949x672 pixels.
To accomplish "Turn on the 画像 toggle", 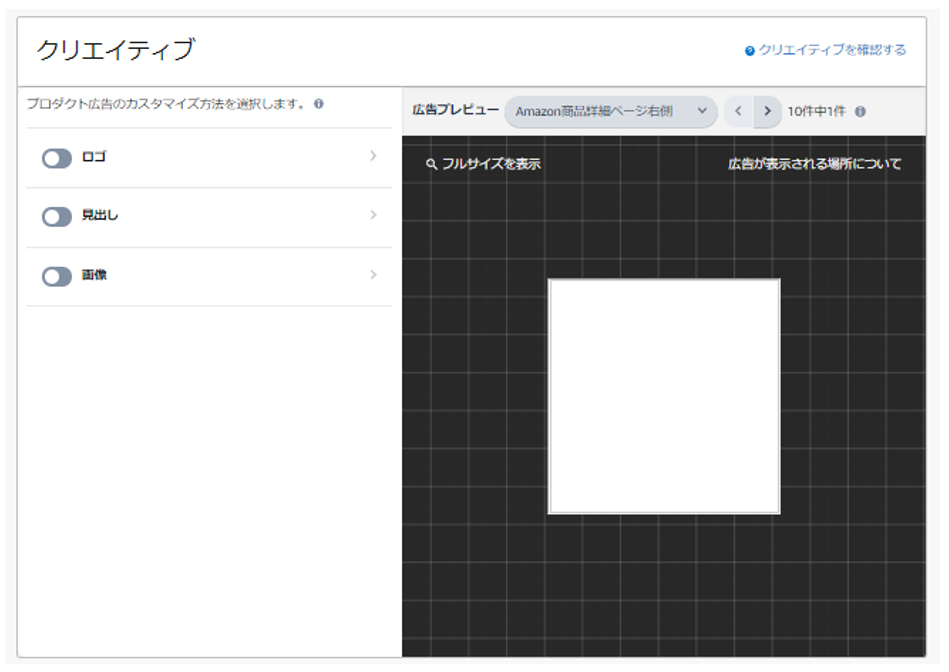I will tap(57, 277).
